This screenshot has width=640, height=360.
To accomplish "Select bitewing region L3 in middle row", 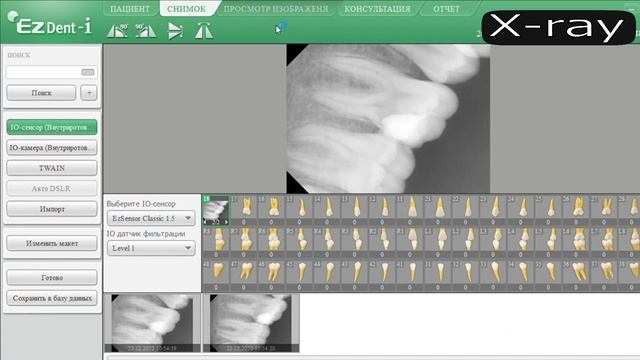I will click(x=493, y=242).
